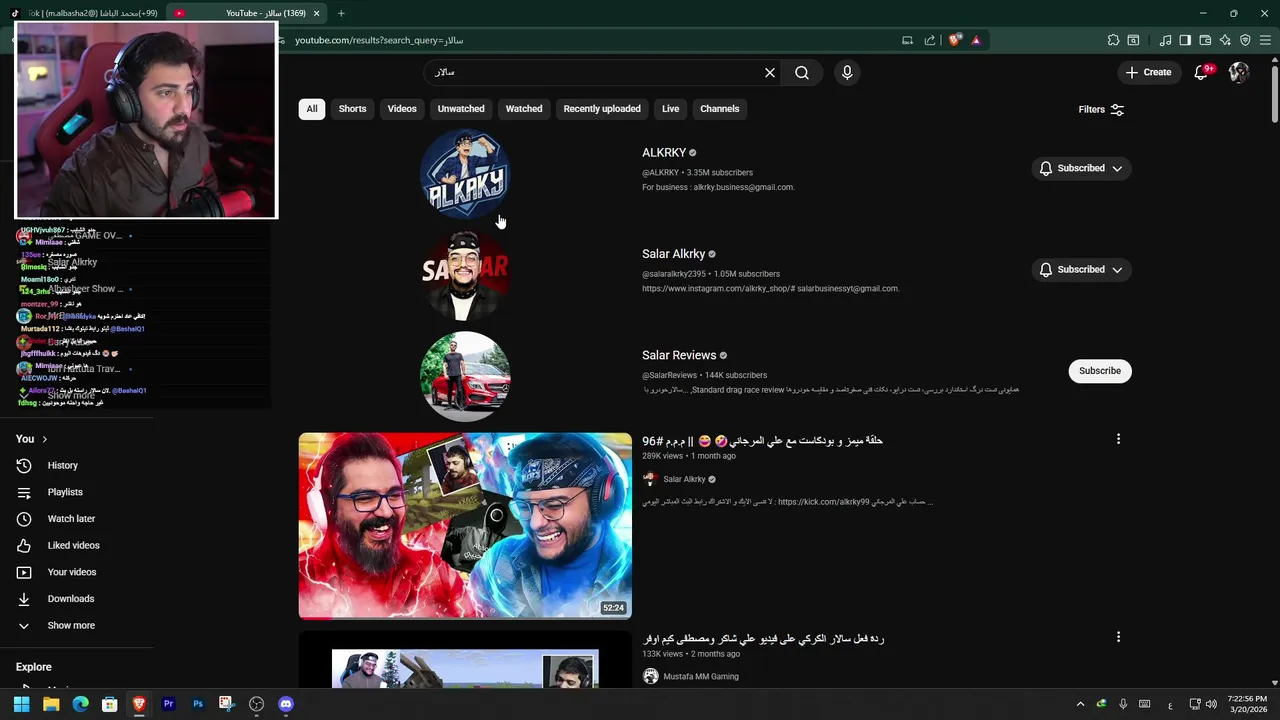Open File Explorer from the taskbar
Image resolution: width=1280 pixels, height=720 pixels.
click(x=51, y=704)
